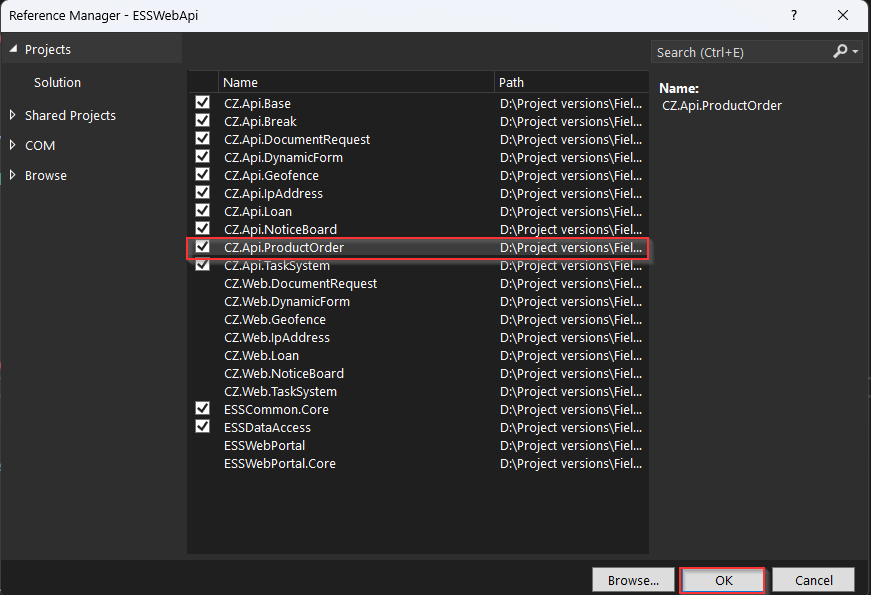Viewport: 871px width, 595px height.
Task: Select the ESSWebPortal row
Action: point(418,445)
